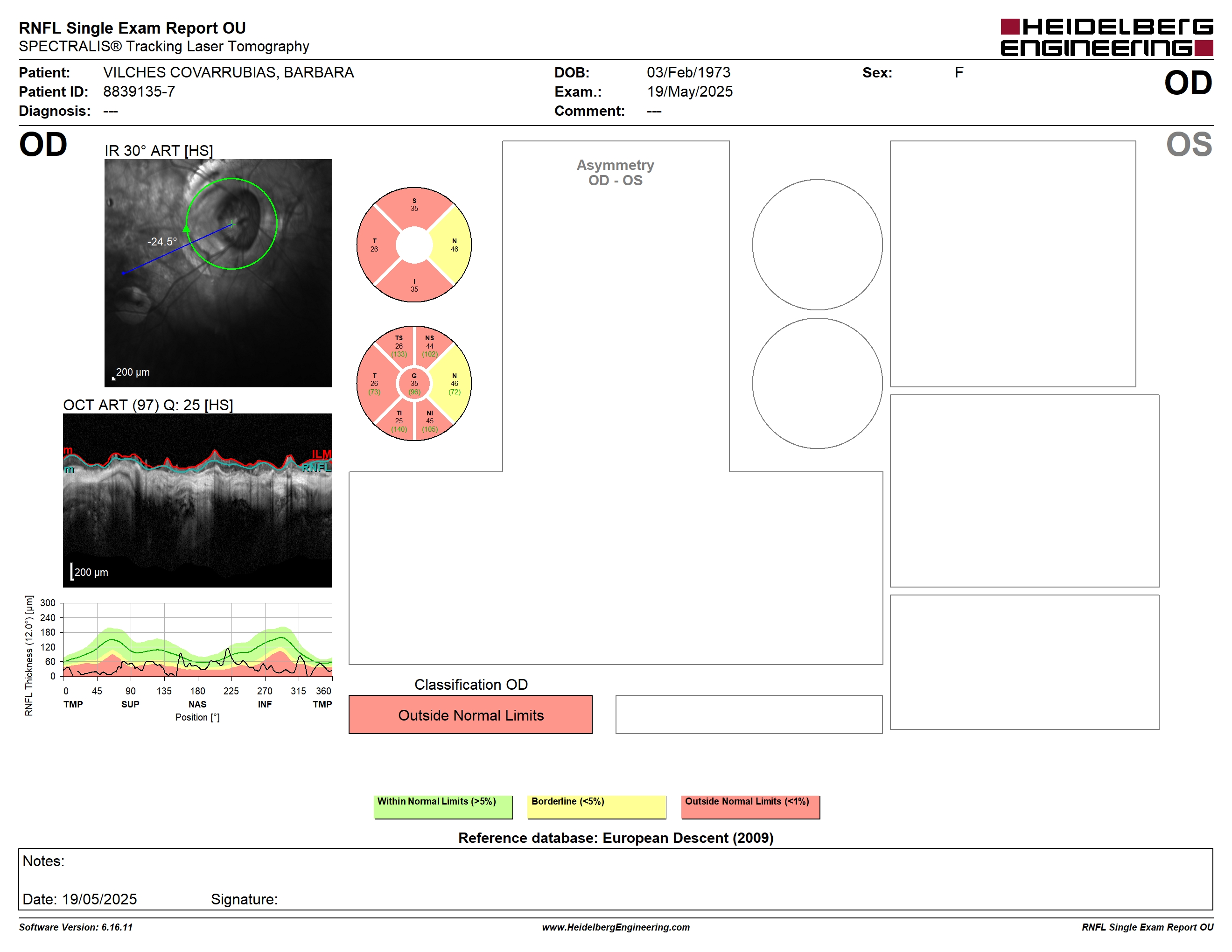Click the Classification OD label
This screenshot has width=1232, height=952.
[471, 684]
